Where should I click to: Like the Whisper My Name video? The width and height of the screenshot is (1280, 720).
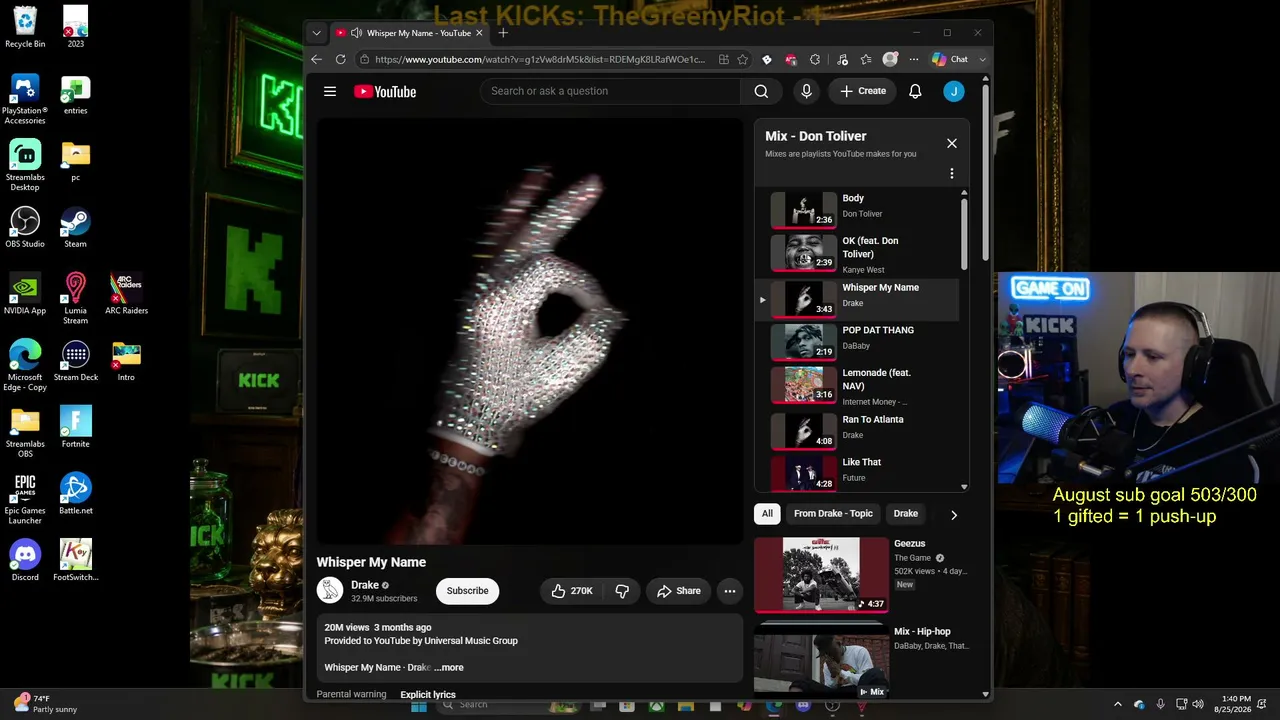pyautogui.click(x=572, y=591)
